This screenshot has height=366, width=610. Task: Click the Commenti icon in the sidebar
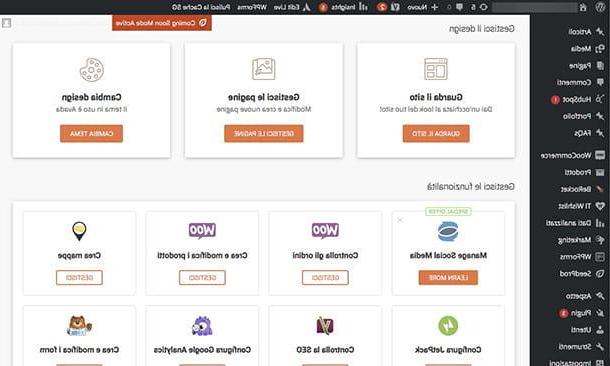click(x=600, y=82)
